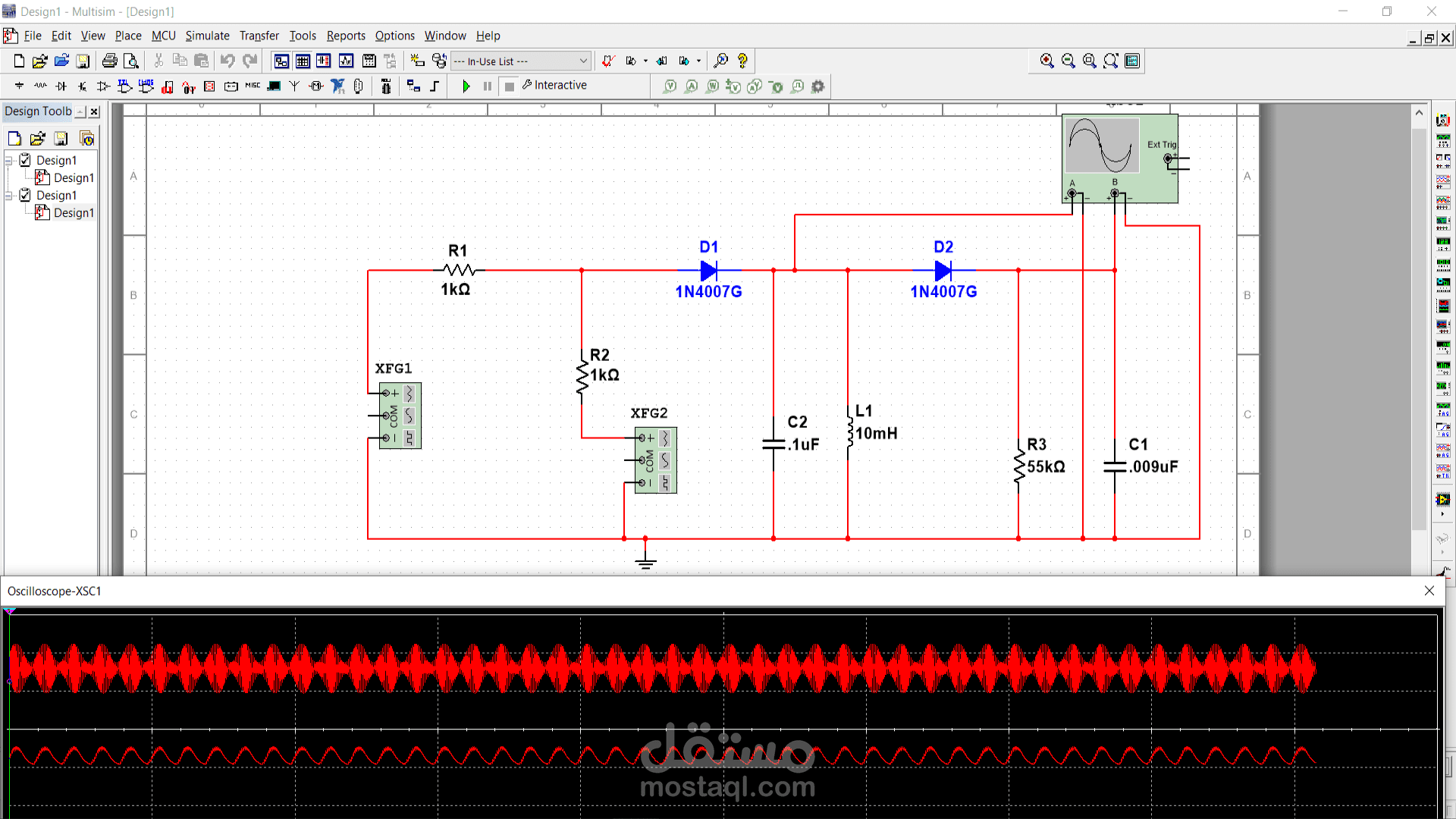Open the Simulate menu

click(207, 36)
